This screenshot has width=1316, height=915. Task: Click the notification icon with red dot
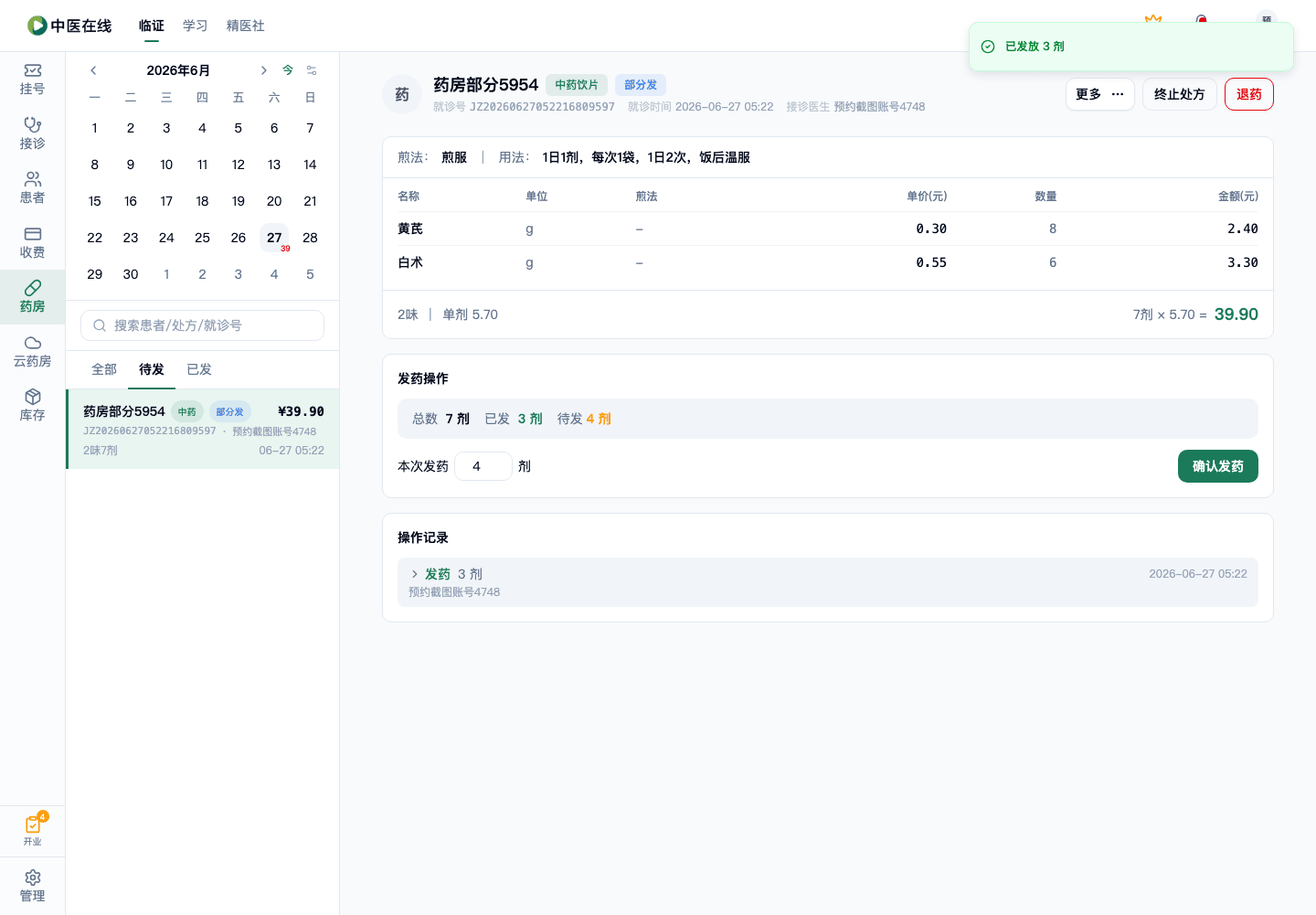[x=1201, y=19]
